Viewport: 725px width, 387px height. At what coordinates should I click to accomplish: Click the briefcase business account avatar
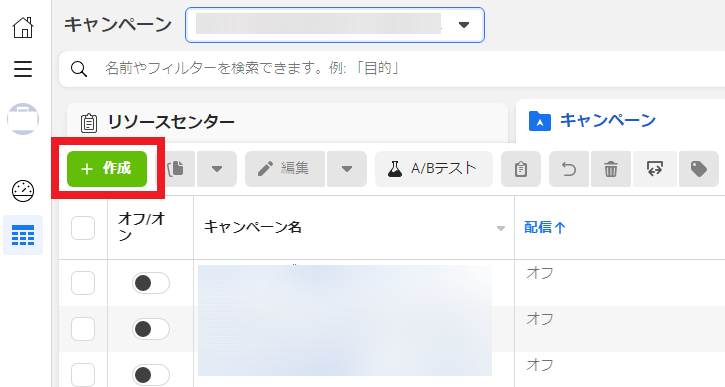point(23,119)
